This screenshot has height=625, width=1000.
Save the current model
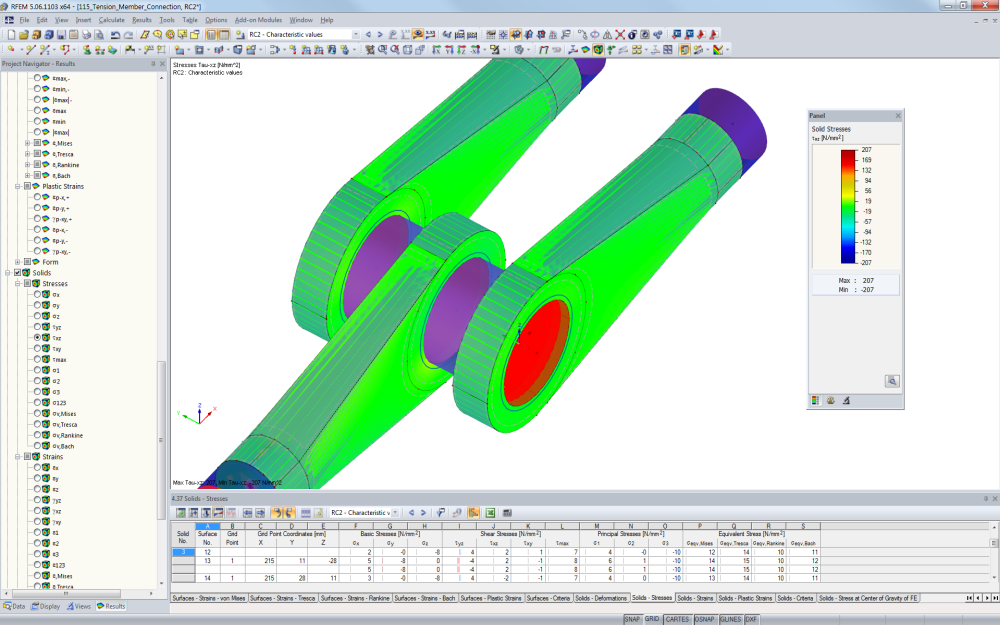click(60, 36)
